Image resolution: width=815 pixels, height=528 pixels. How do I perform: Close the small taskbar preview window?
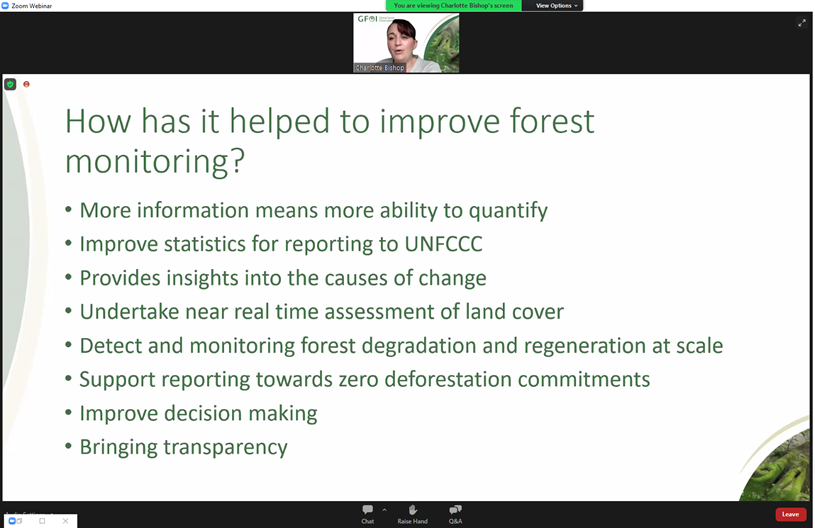pyautogui.click(x=65, y=521)
